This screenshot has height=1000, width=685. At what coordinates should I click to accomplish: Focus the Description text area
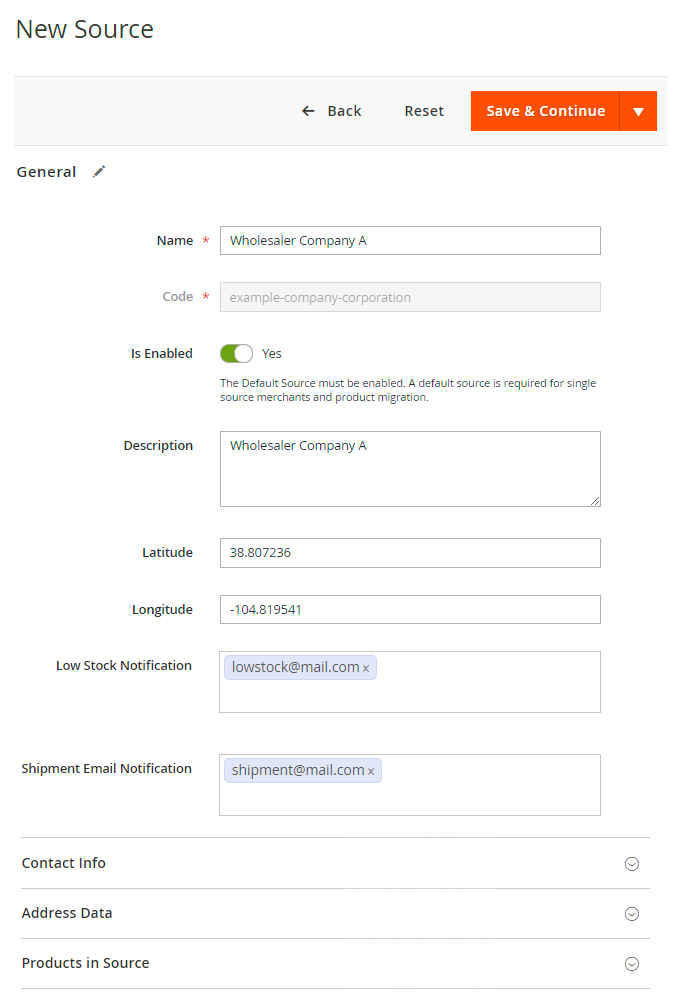click(x=410, y=469)
